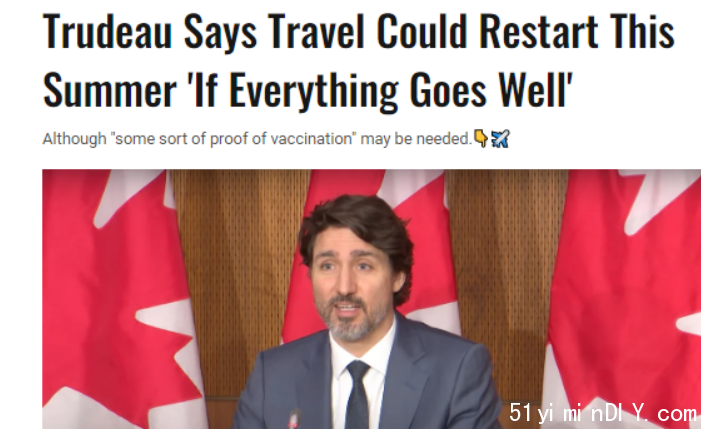Image resolution: width=701 pixels, height=429 pixels.
Task: Select the subtitle about proof of vaccination
Action: click(258, 139)
